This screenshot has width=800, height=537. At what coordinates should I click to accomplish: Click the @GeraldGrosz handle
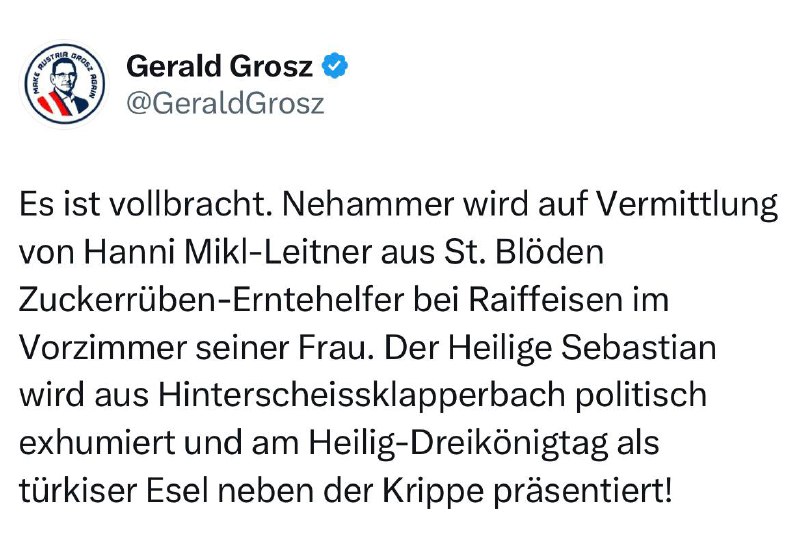click(x=225, y=104)
